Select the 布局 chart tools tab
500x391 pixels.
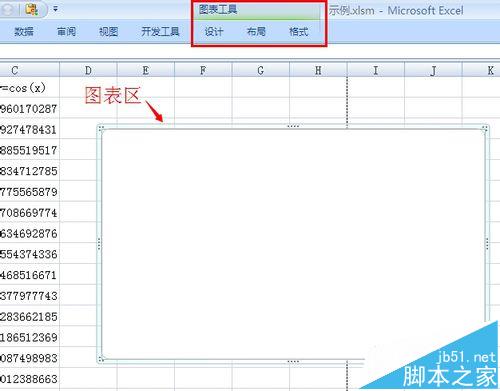point(256,32)
